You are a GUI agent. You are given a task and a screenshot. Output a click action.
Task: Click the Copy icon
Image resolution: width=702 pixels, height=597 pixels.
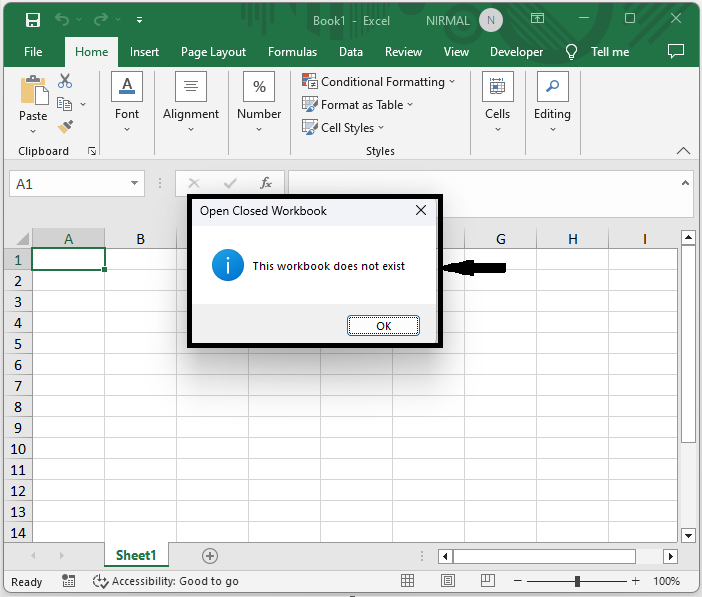pos(64,104)
